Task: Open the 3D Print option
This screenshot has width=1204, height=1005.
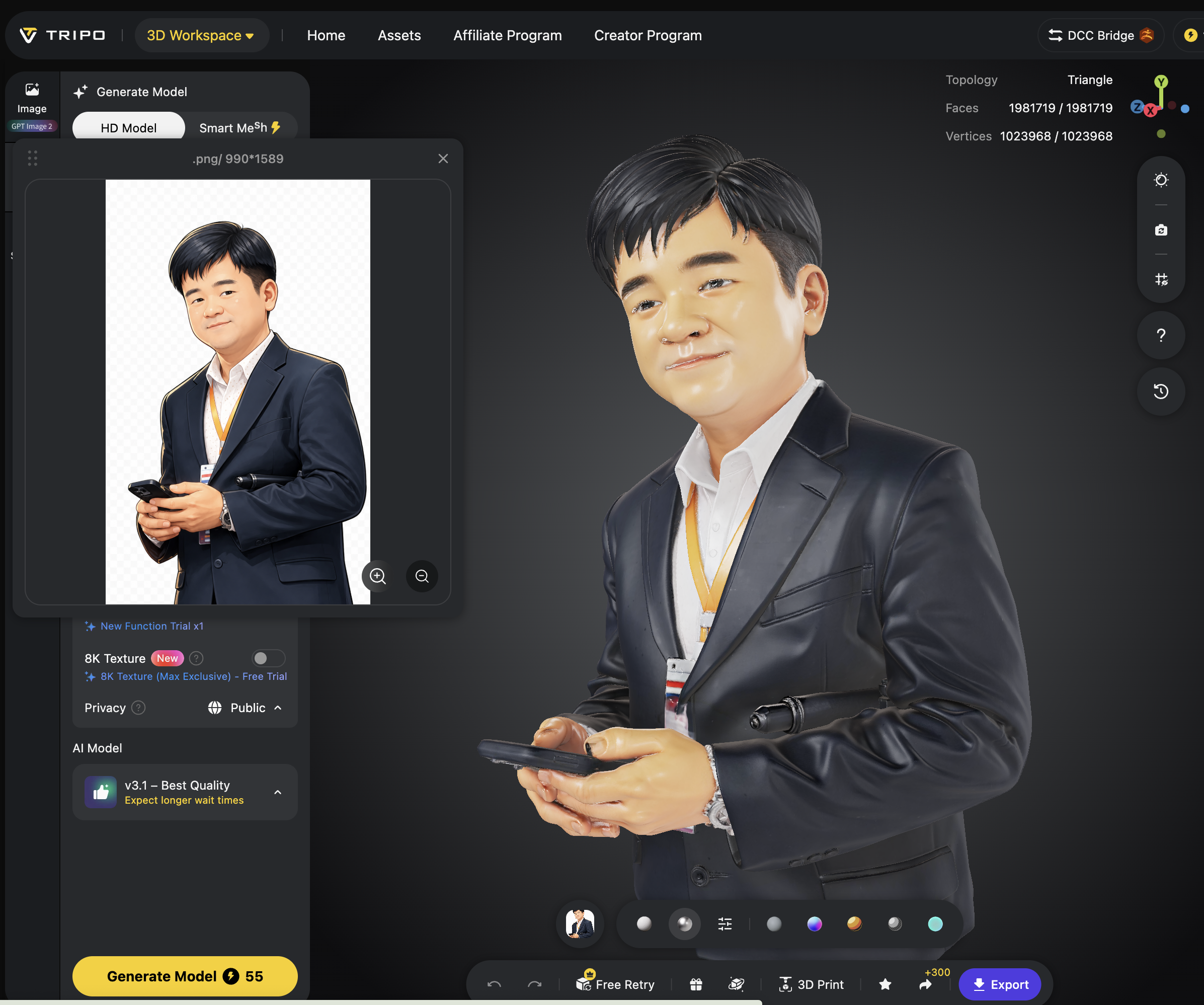Action: [811, 984]
